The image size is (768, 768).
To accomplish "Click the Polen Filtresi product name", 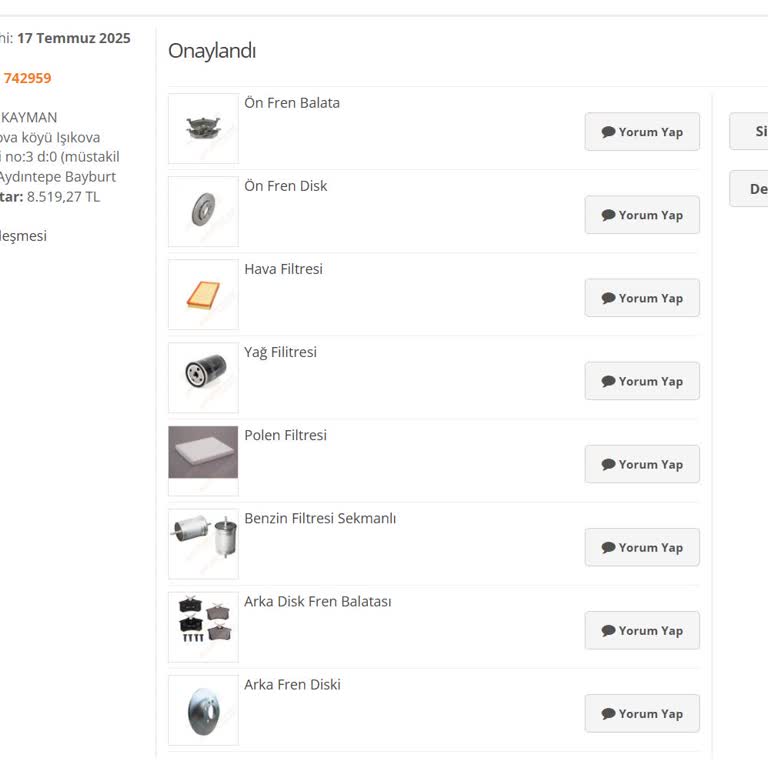I will tap(285, 435).
